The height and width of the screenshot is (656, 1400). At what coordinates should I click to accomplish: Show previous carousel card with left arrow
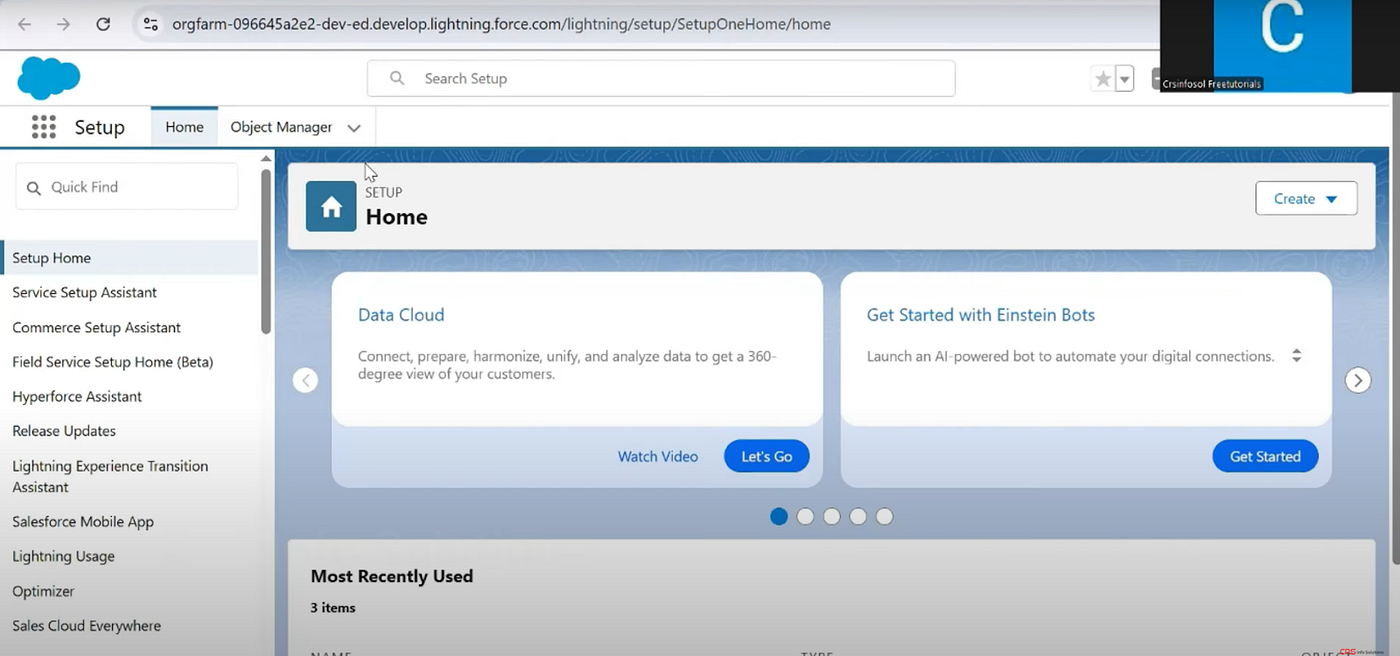pyautogui.click(x=305, y=380)
